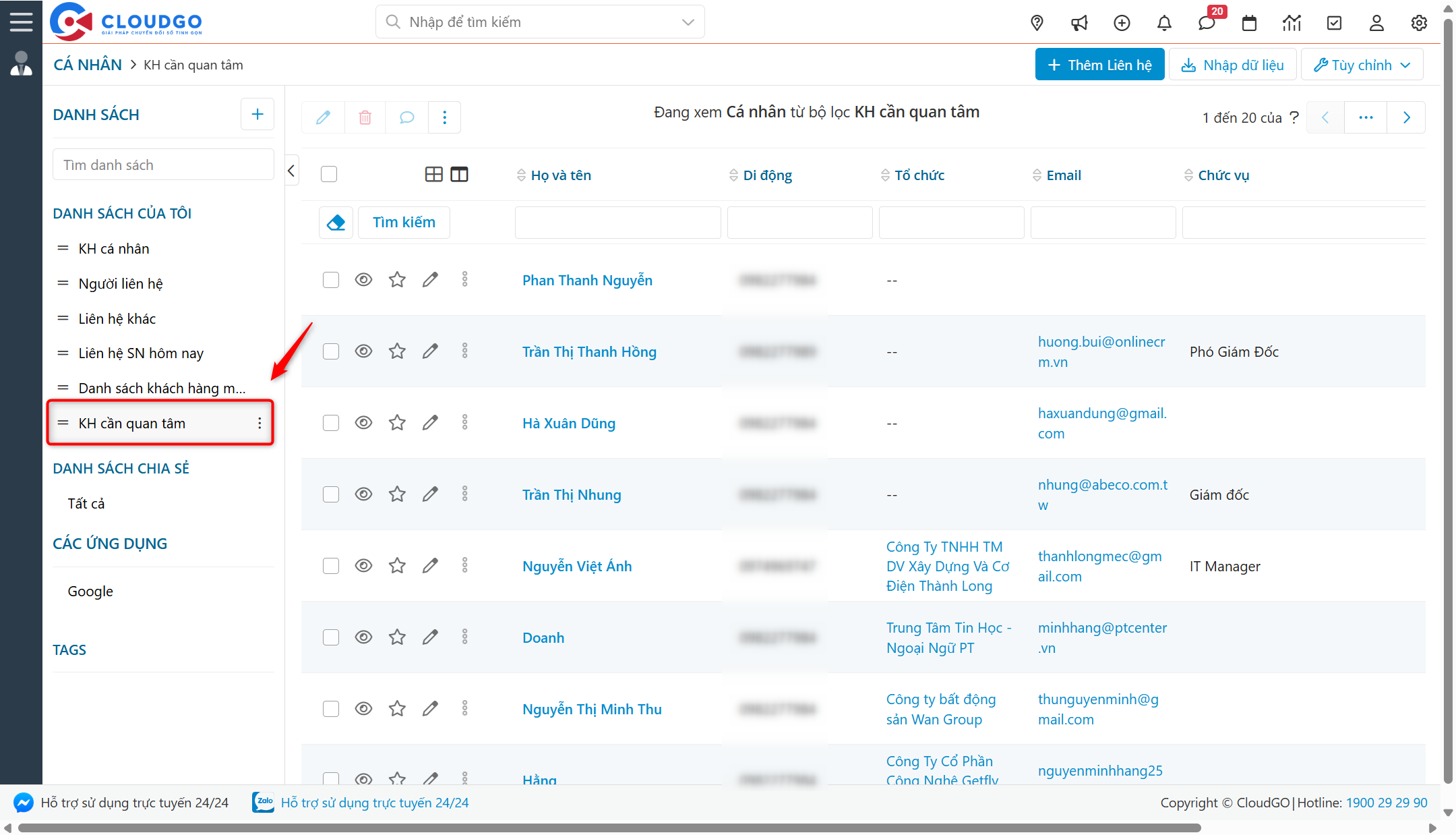The image size is (1456, 835).
Task: Open the notifications bell icon
Action: 1164,23
